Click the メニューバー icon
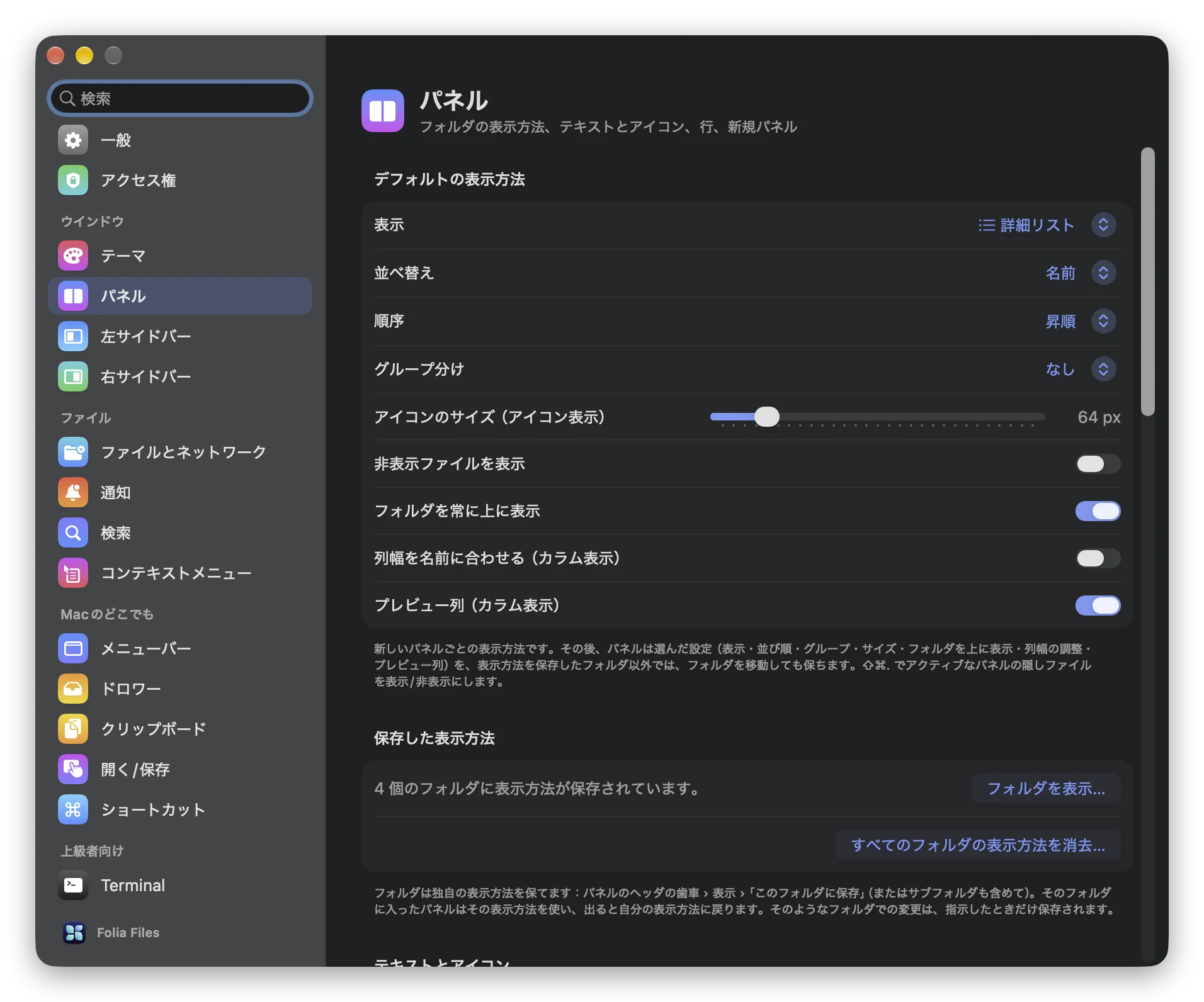The width and height of the screenshot is (1204, 1002). (73, 648)
